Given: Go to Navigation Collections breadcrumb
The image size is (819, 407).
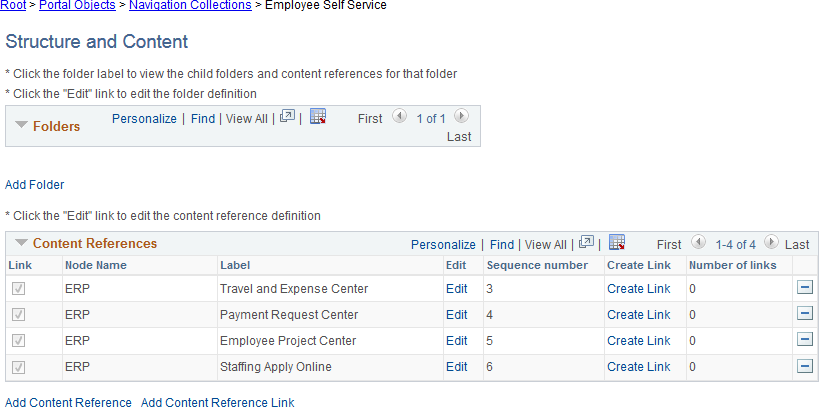Looking at the screenshot, I should coord(190,6).
